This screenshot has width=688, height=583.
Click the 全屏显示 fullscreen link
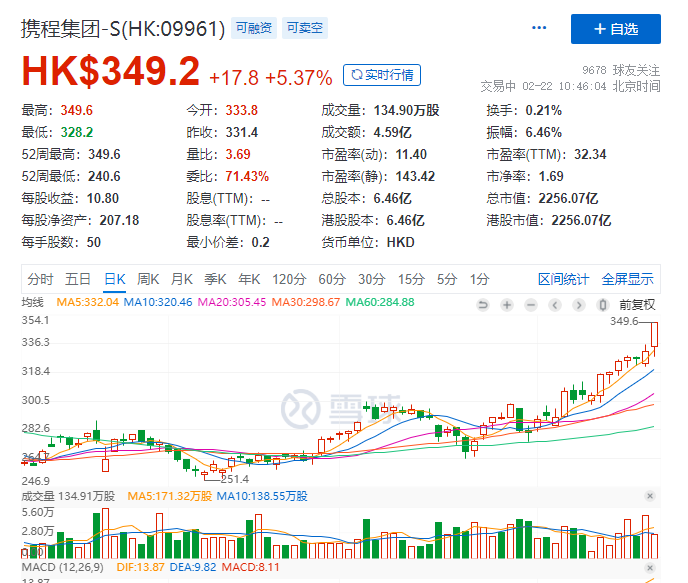(628, 279)
